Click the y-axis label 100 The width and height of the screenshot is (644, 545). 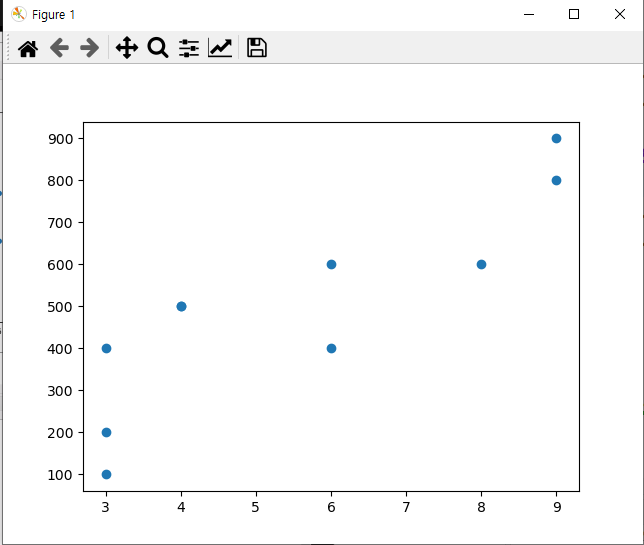60,475
